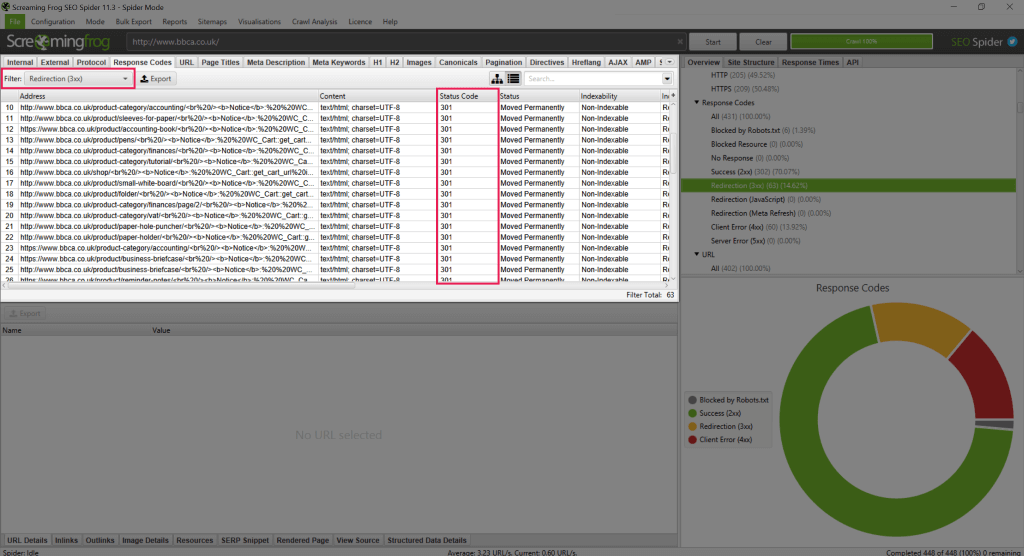This screenshot has height=556, width=1024.
Task: Switch to the External tab
Action: [x=54, y=62]
